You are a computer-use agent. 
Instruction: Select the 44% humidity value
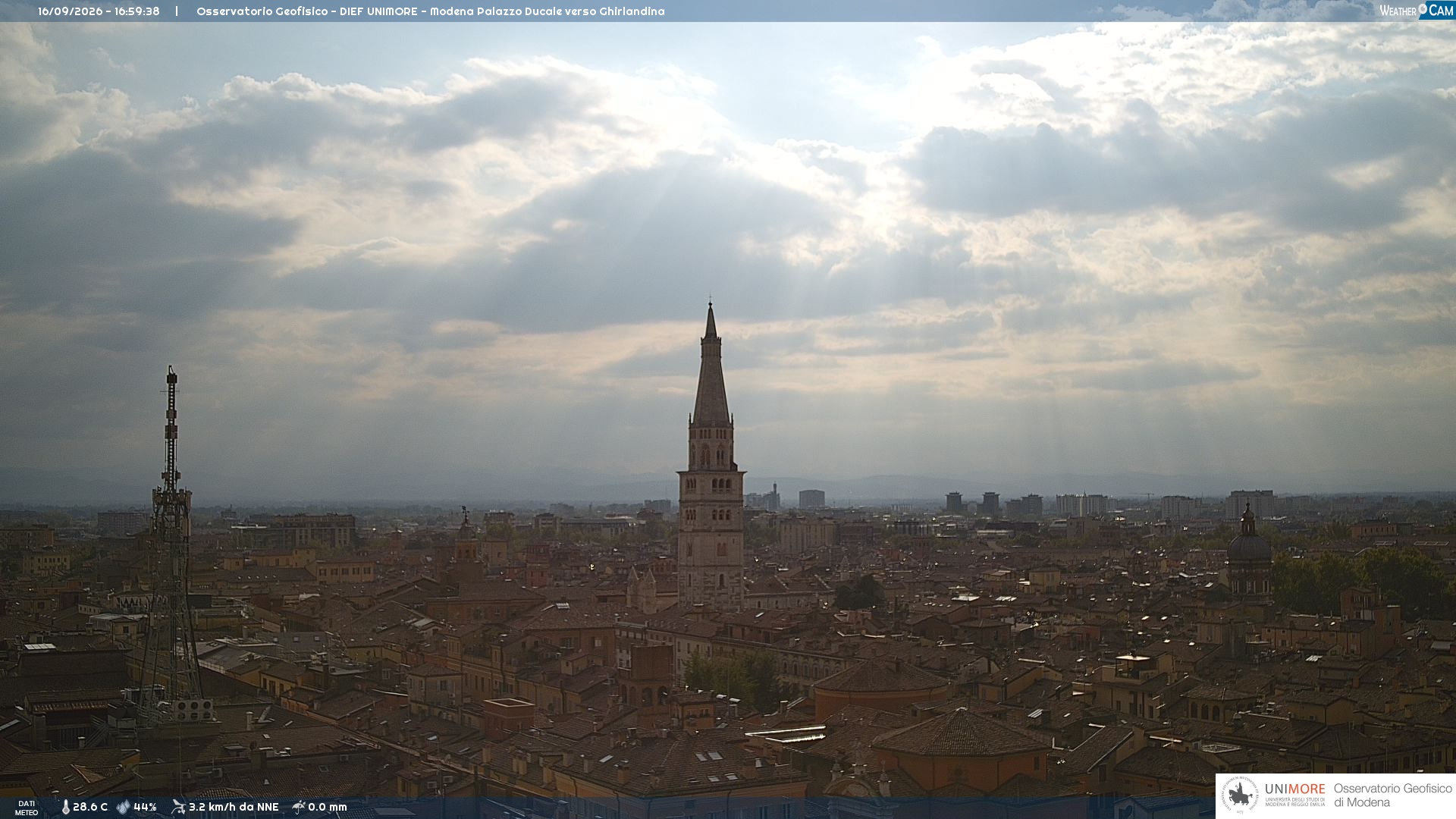145,807
